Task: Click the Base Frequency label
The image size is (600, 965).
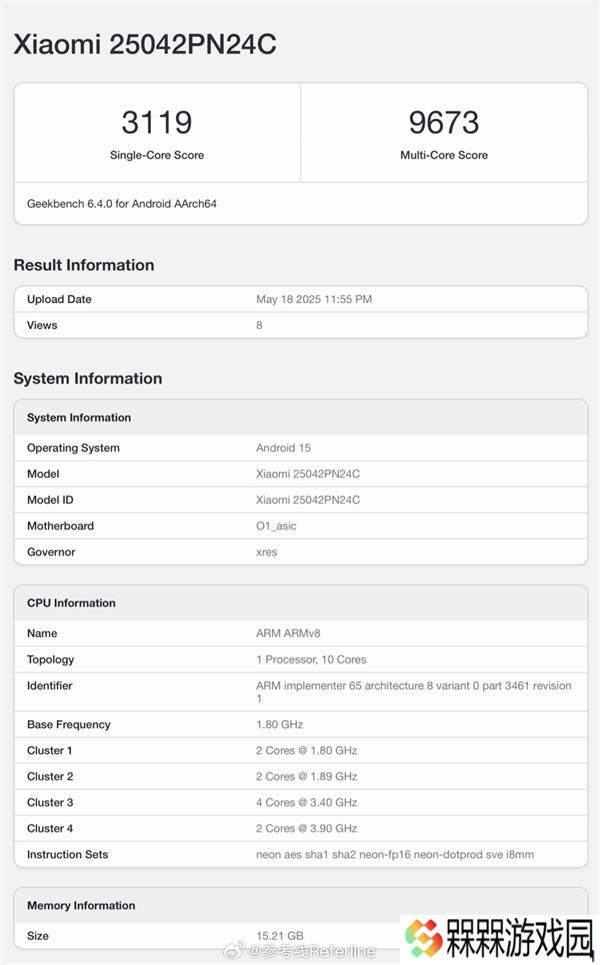Action: coord(68,724)
